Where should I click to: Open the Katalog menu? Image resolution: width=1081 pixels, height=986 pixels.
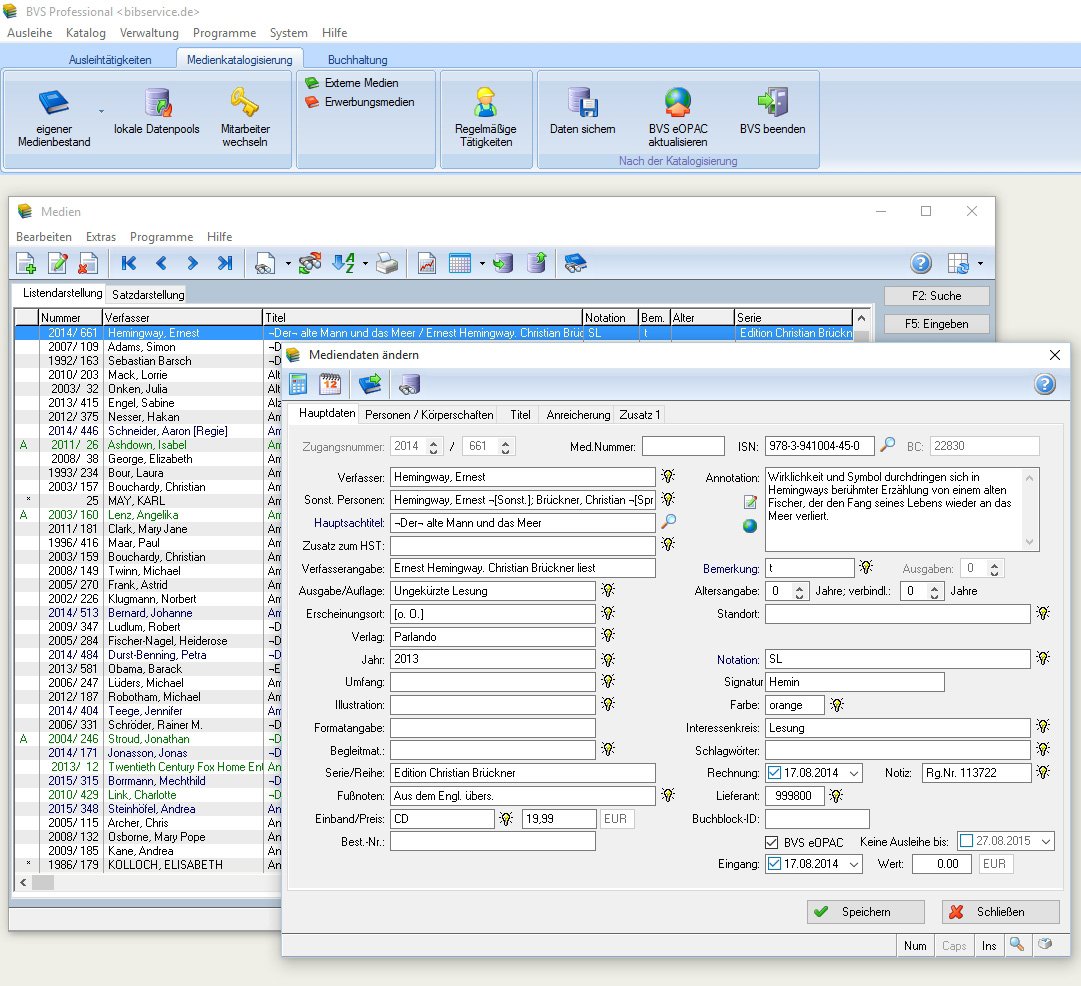85,33
